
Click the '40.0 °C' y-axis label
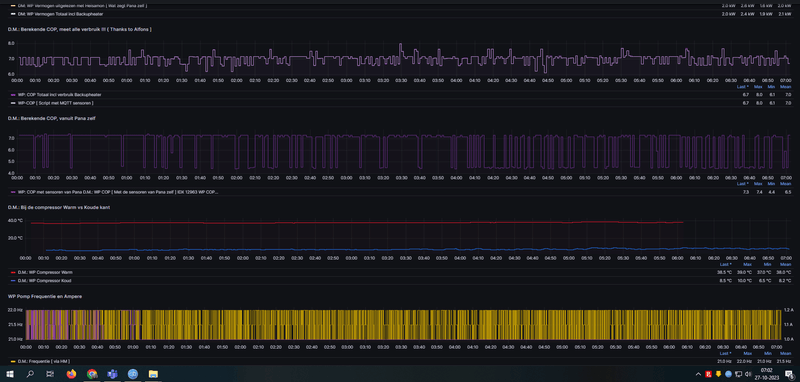click(x=15, y=220)
